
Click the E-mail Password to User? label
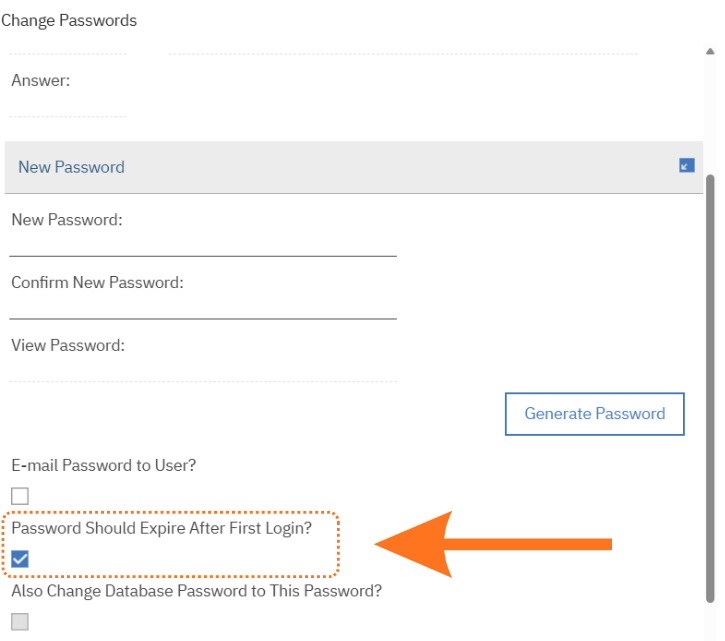[104, 465]
